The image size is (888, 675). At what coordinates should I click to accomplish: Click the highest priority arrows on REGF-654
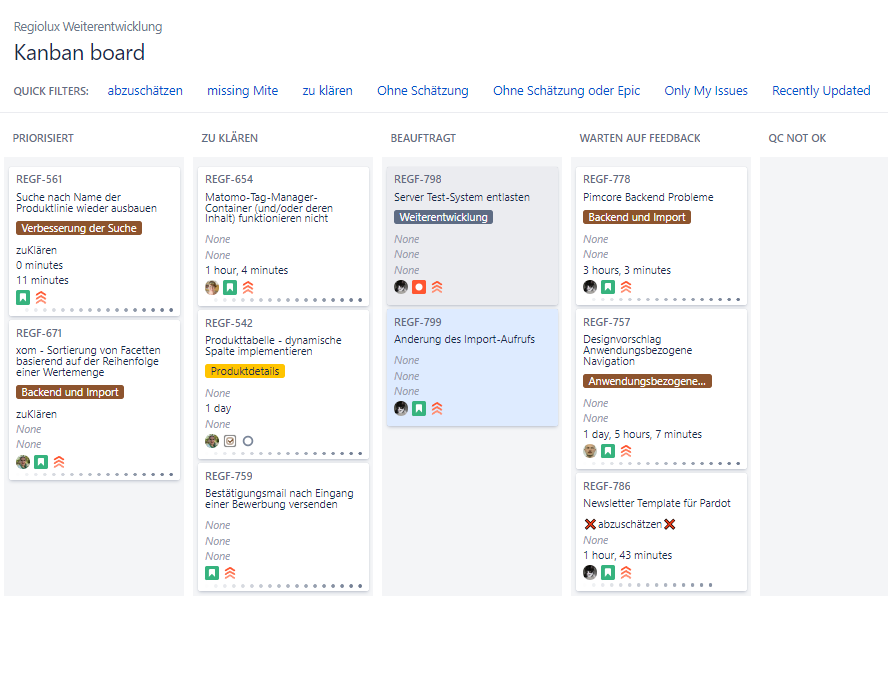248,288
